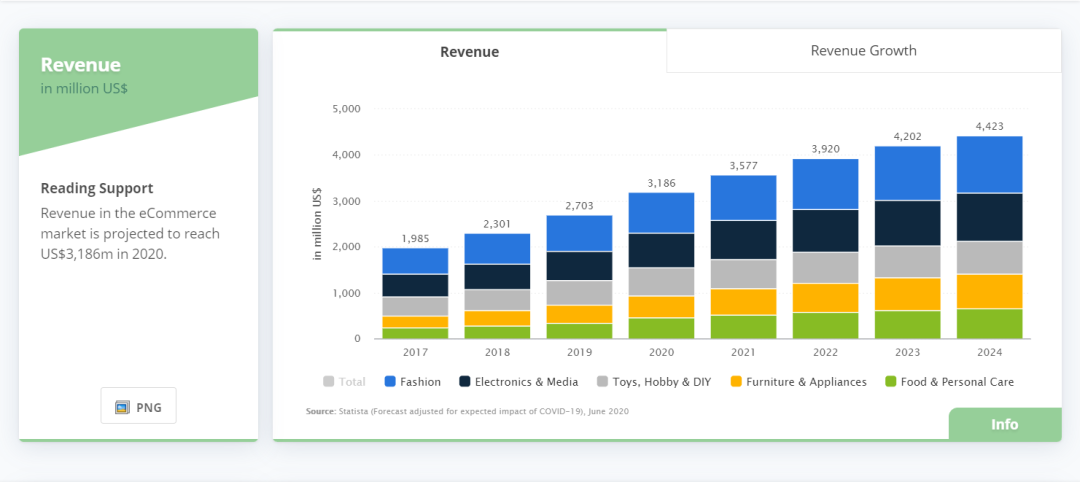
Task: Download chart as PNG
Action: click(x=138, y=407)
